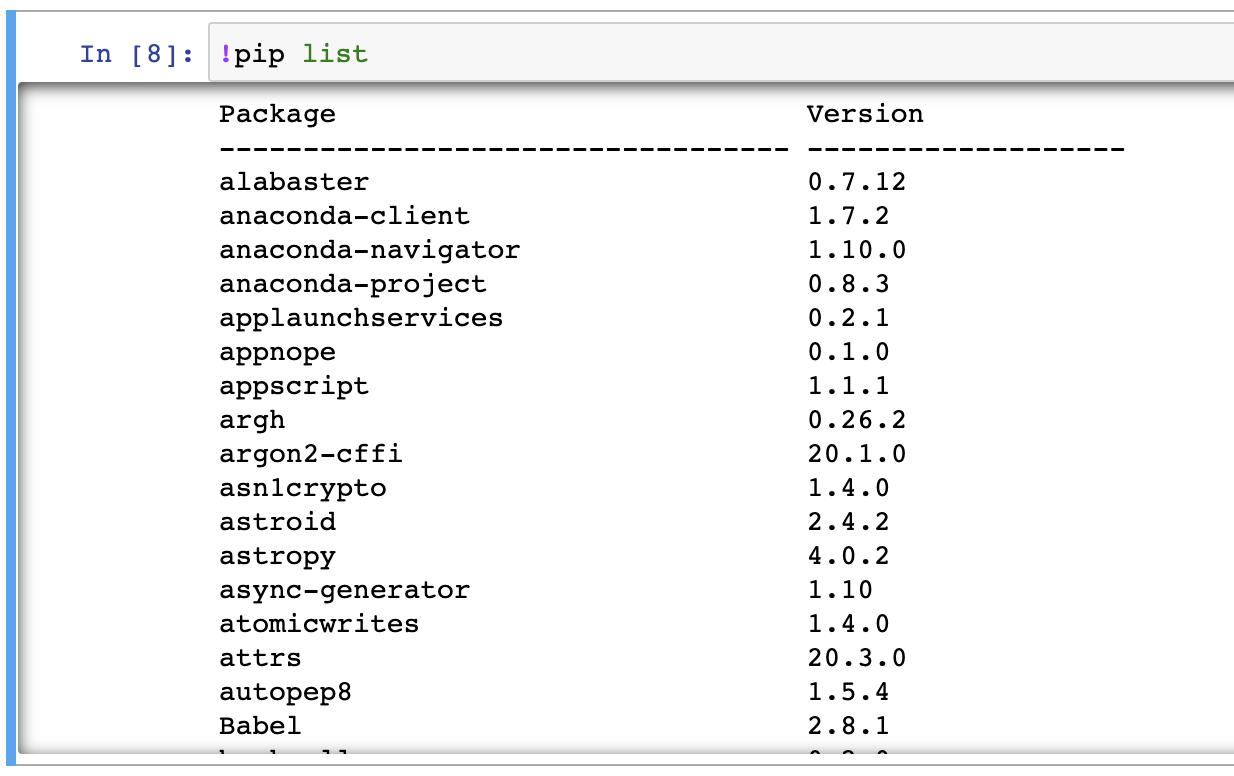The width and height of the screenshot is (1234, 776).
Task: Select the 'astroid' package name
Action: point(278,522)
